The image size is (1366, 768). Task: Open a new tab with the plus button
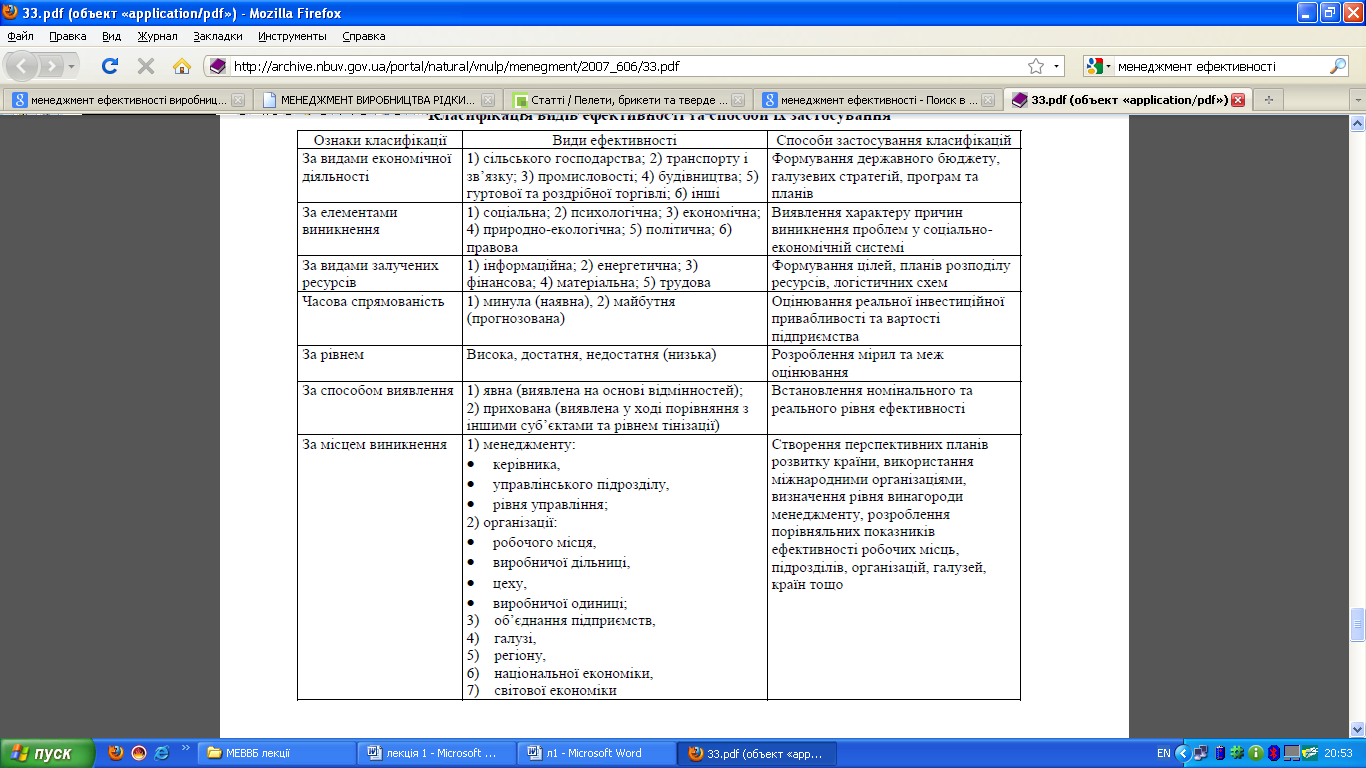tap(1268, 100)
